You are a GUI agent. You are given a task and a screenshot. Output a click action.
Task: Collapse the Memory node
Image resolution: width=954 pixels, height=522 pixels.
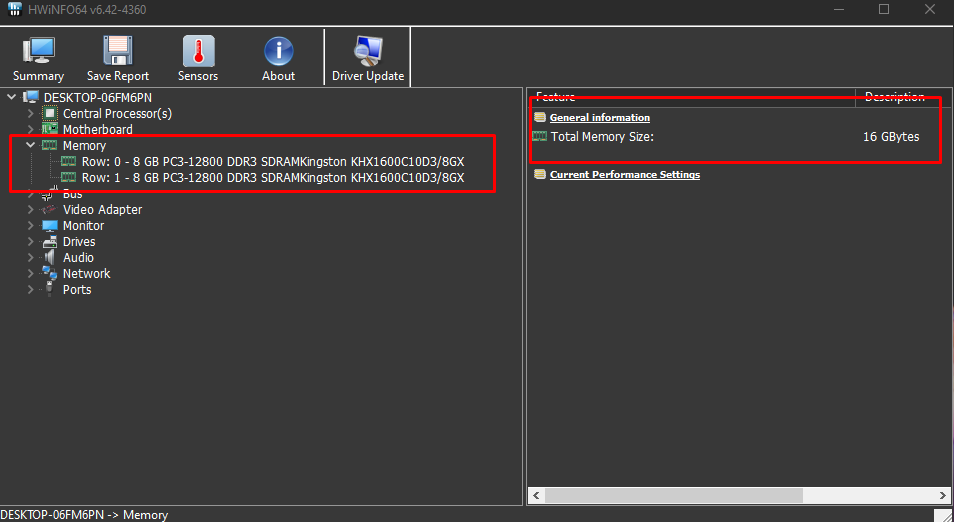coord(30,145)
